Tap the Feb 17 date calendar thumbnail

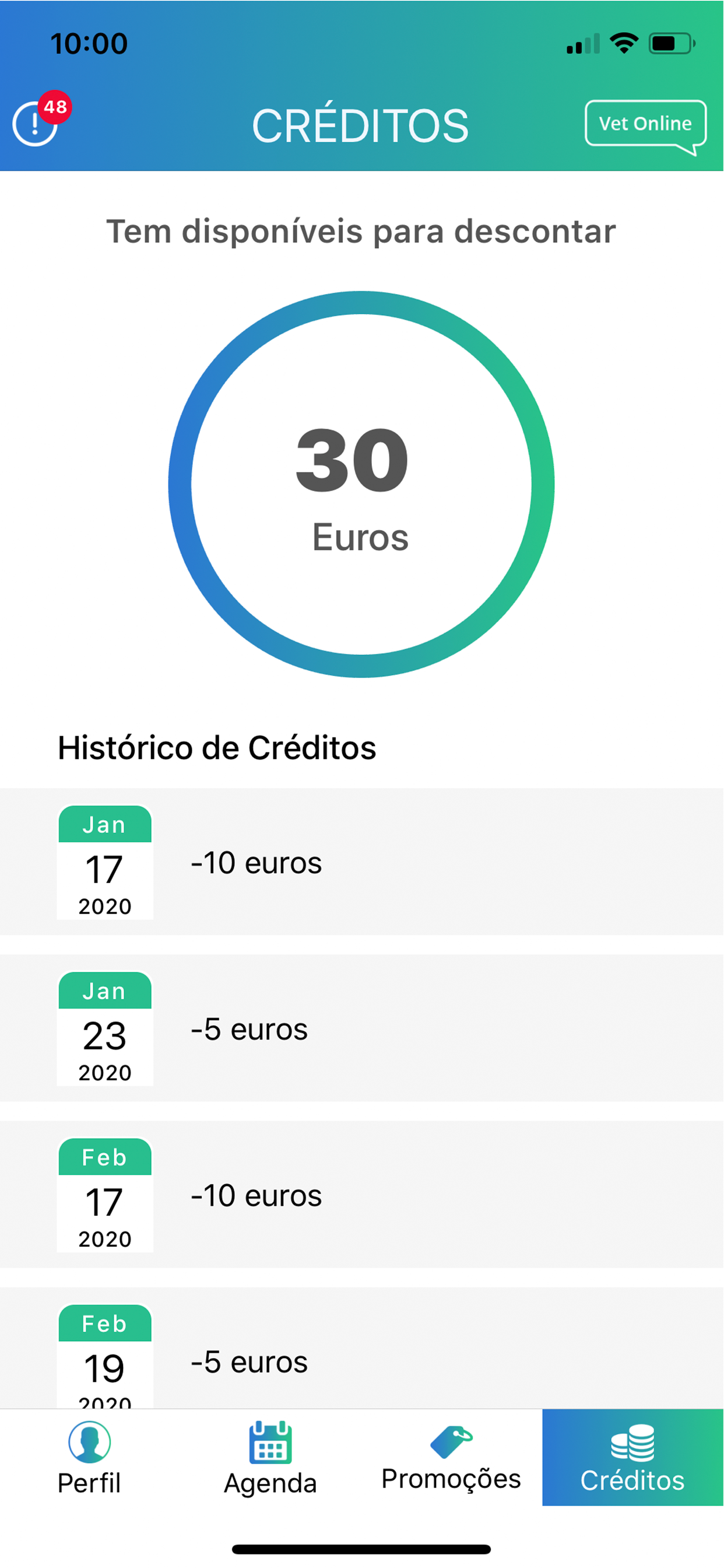click(105, 1194)
